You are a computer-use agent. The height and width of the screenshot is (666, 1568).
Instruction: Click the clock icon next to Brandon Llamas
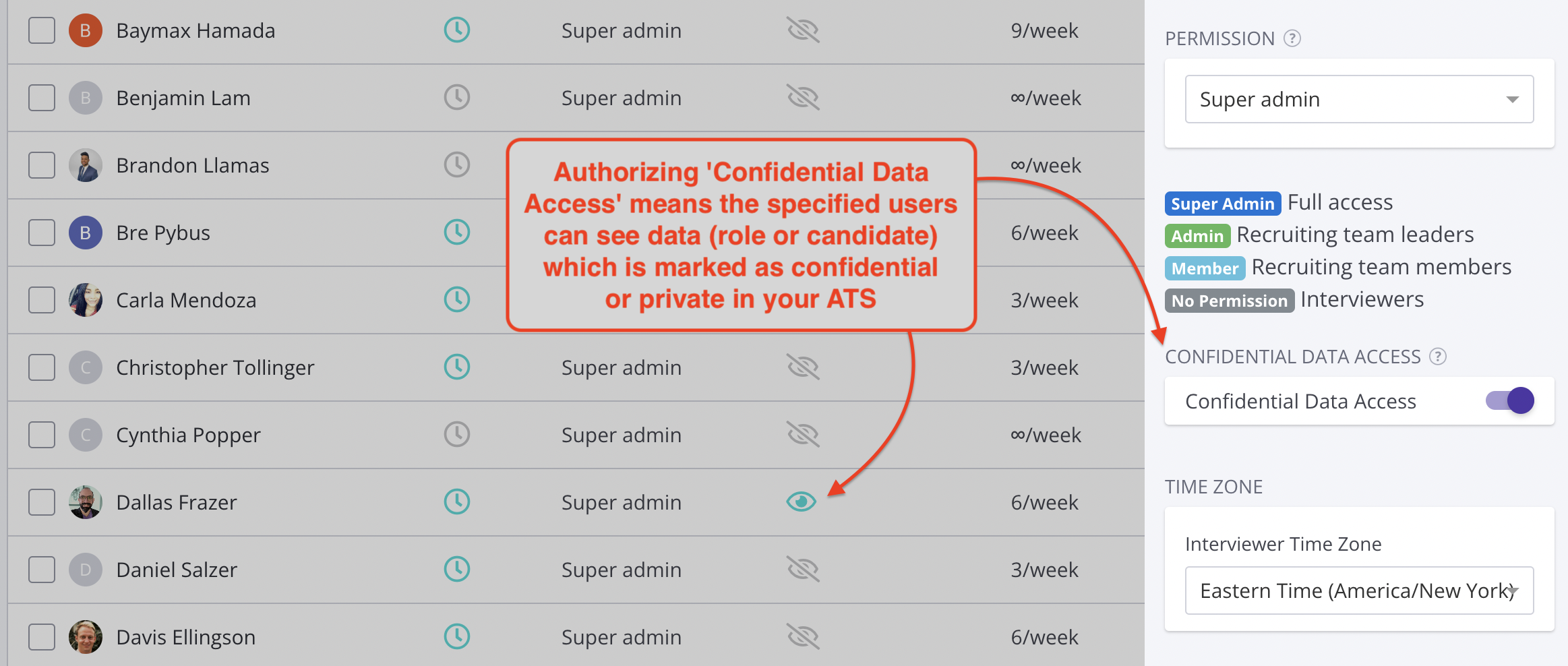tap(457, 165)
